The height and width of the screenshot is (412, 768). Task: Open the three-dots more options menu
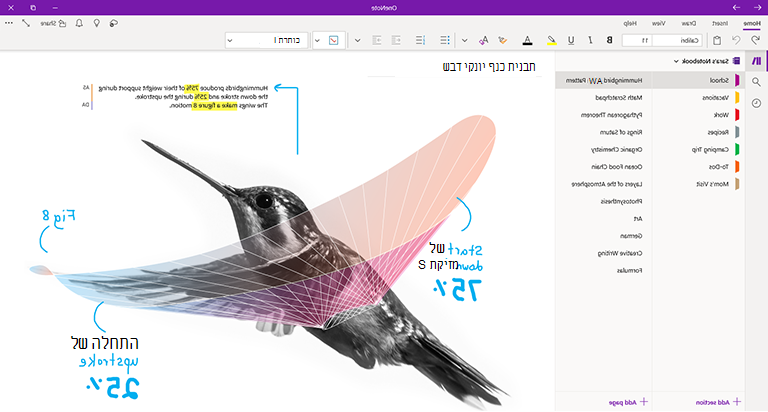pyautogui.click(x=9, y=23)
